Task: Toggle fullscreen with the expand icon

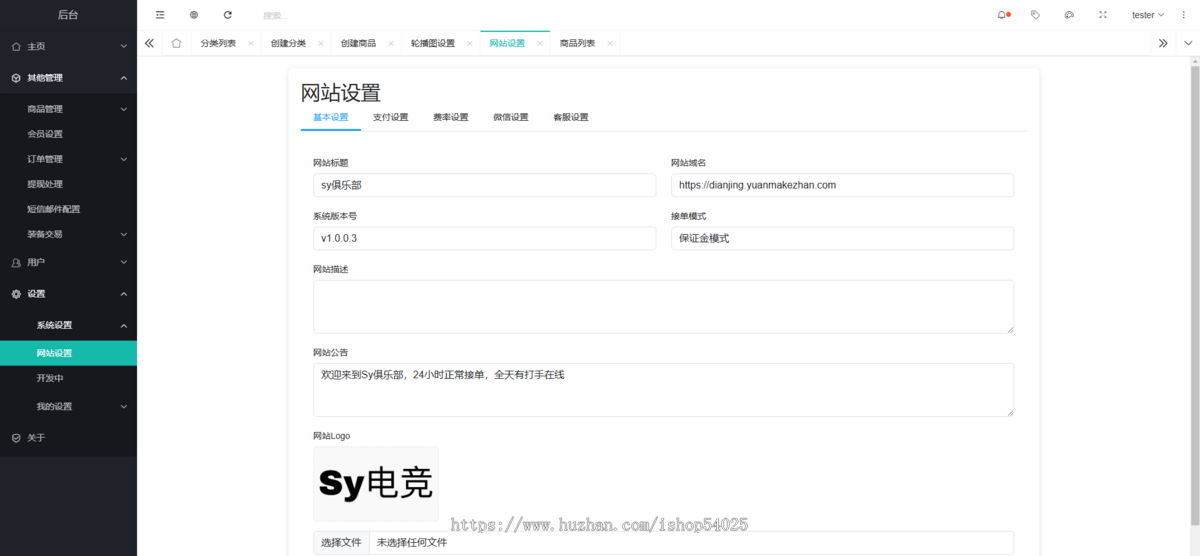Action: (1103, 15)
